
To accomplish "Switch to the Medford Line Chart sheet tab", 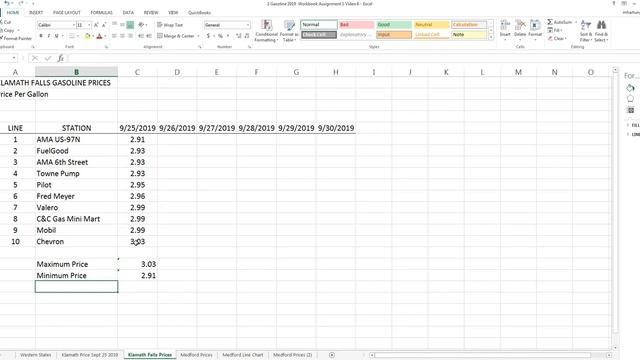I will coord(243,355).
